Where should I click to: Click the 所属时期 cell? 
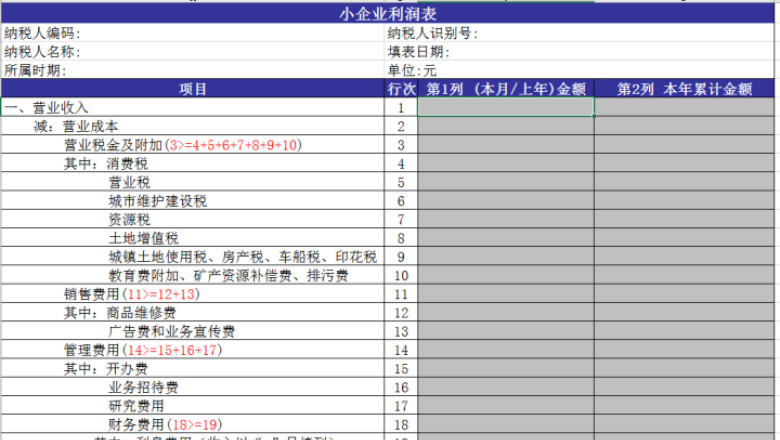pyautogui.click(x=193, y=70)
